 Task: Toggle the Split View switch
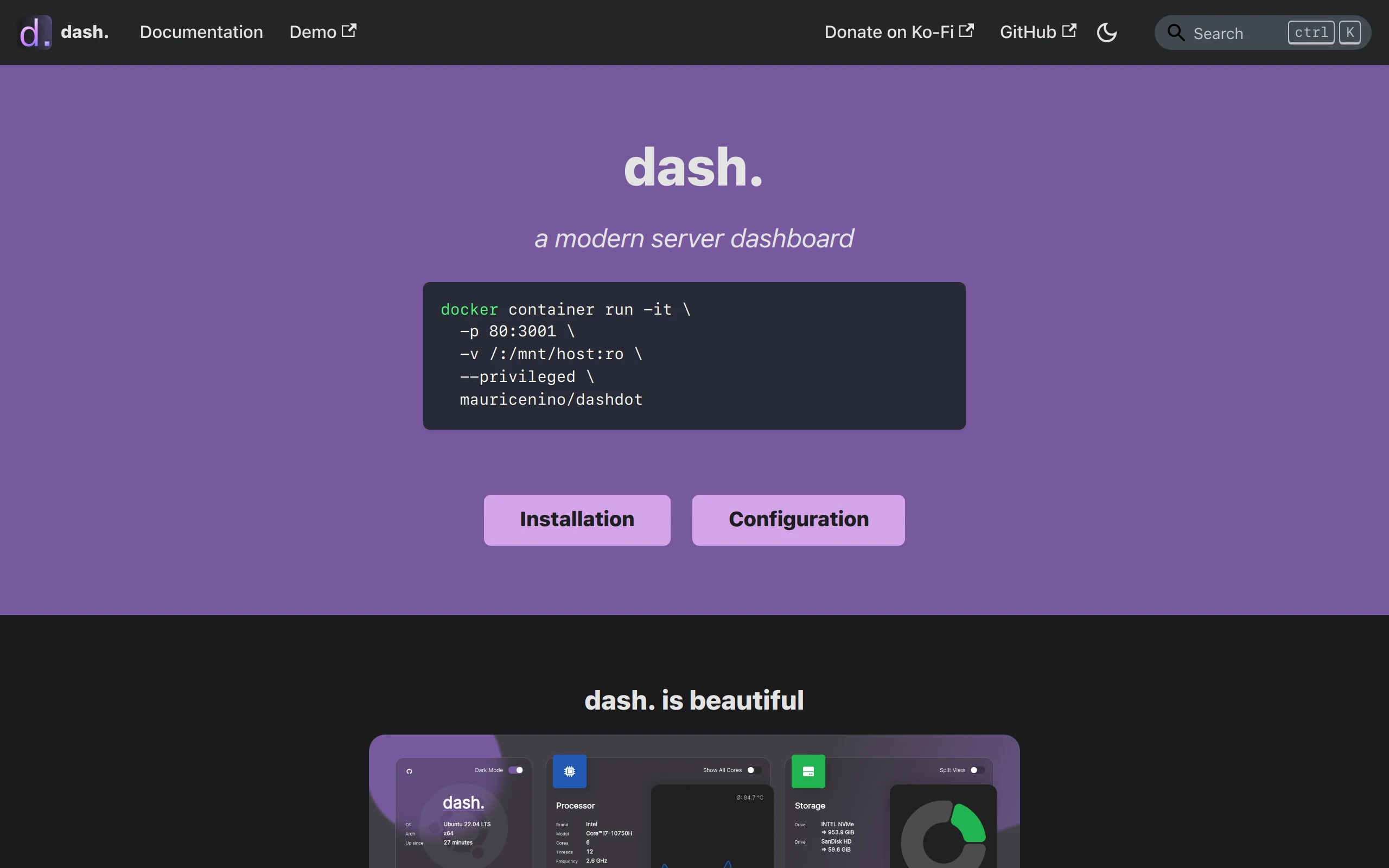[x=977, y=770]
